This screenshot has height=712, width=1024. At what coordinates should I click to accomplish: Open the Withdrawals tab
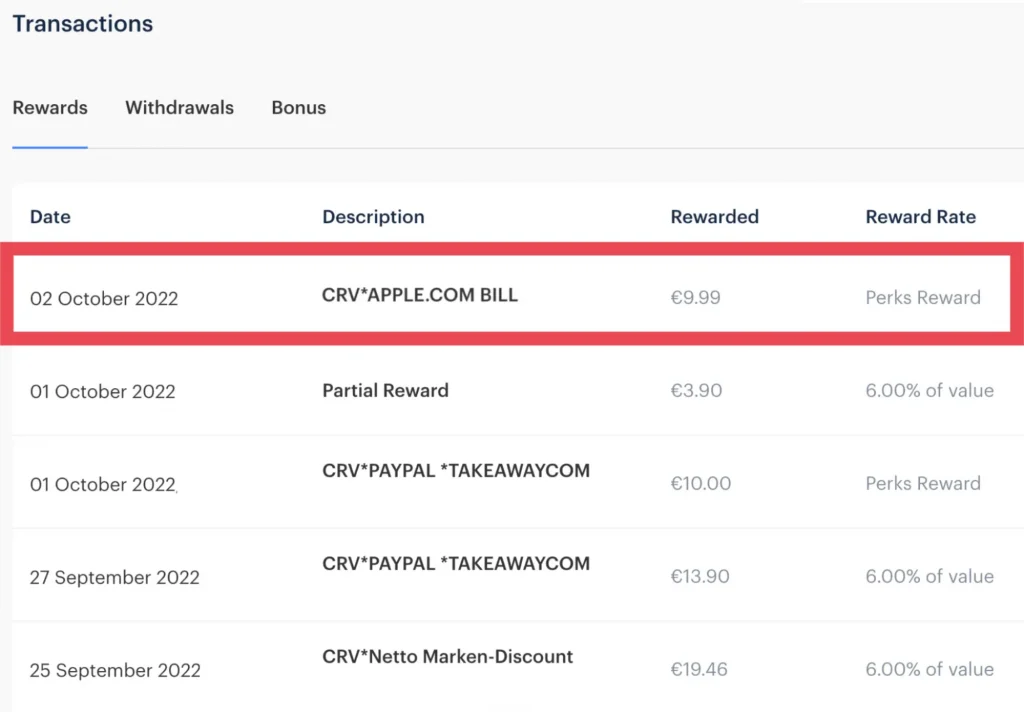pyautogui.click(x=179, y=108)
